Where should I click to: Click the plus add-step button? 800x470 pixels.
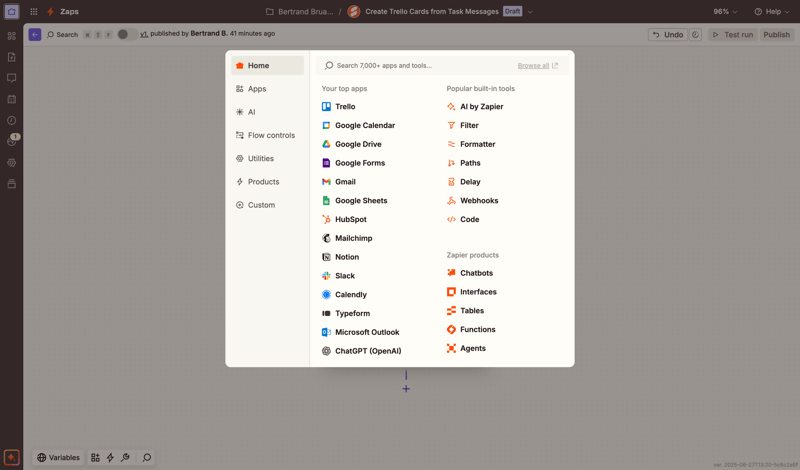(406, 389)
